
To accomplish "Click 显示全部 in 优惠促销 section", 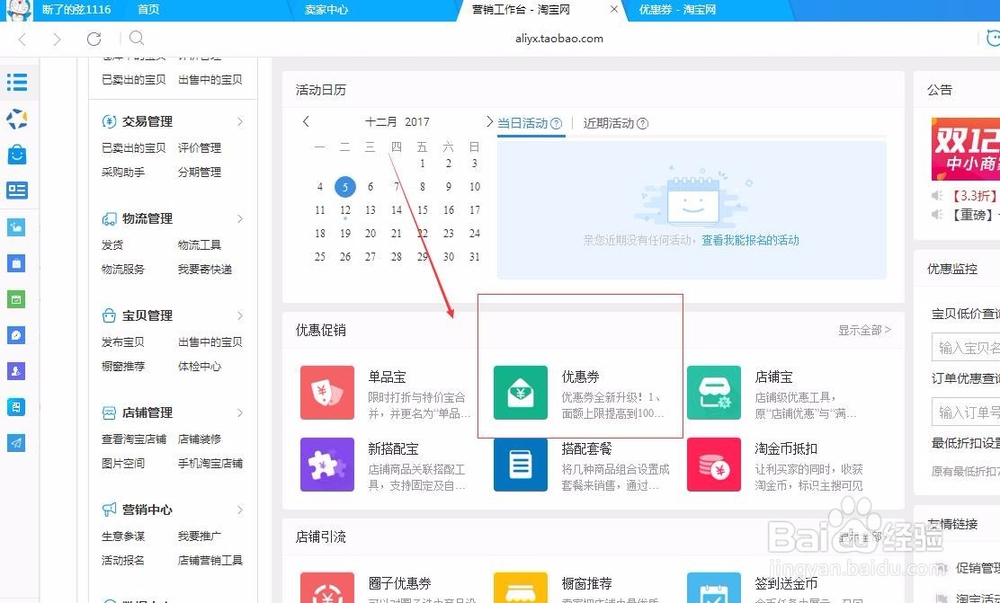I will pos(864,330).
